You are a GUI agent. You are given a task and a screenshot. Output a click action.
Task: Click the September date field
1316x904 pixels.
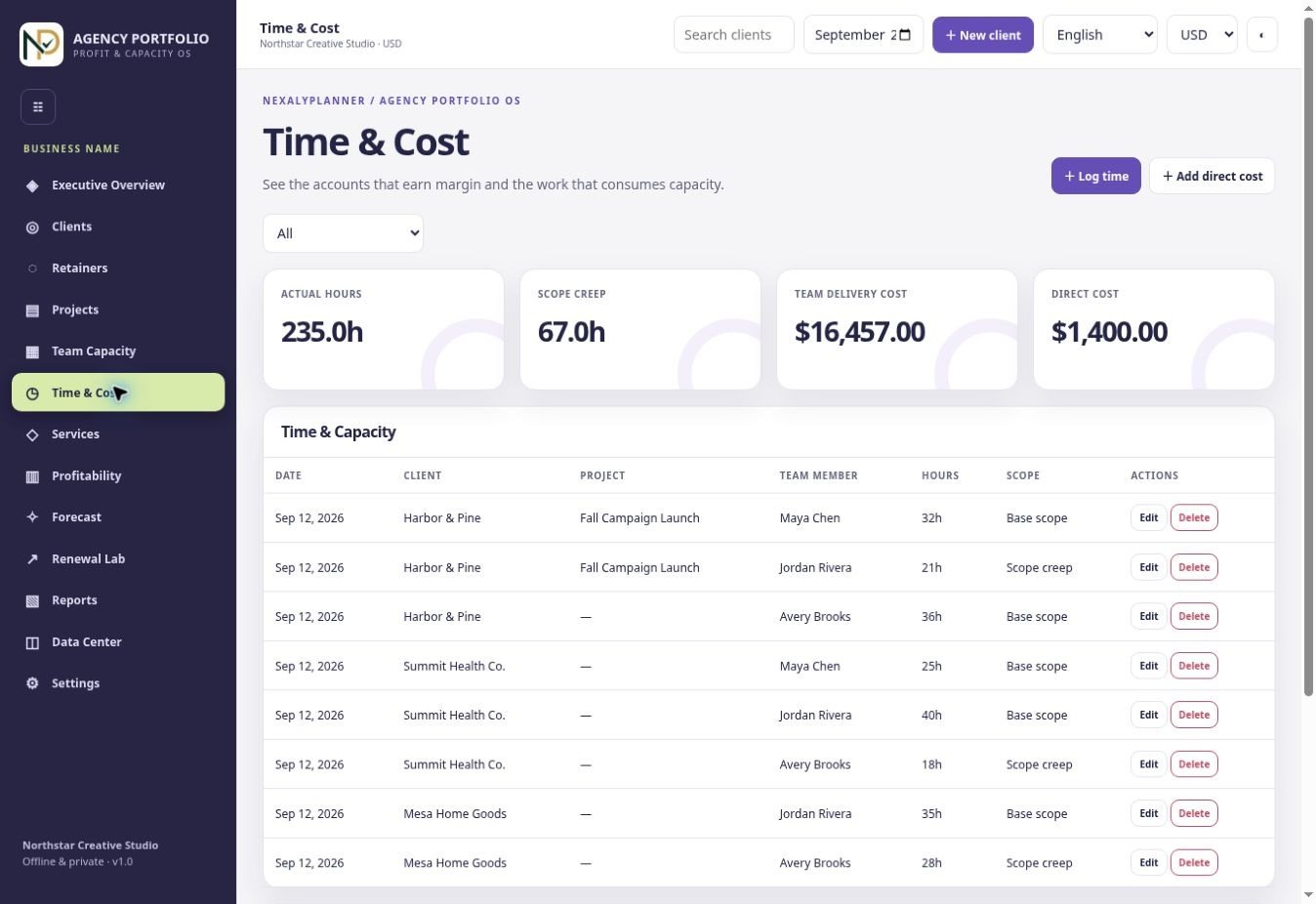coord(863,35)
